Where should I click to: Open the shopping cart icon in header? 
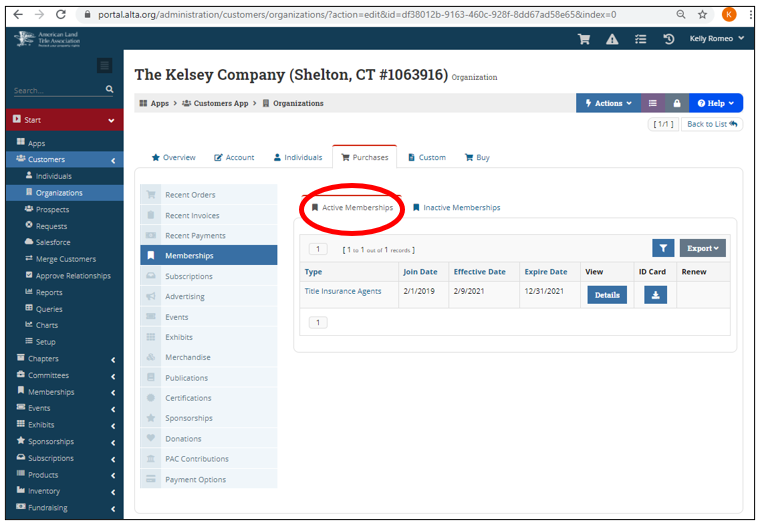[x=584, y=39]
